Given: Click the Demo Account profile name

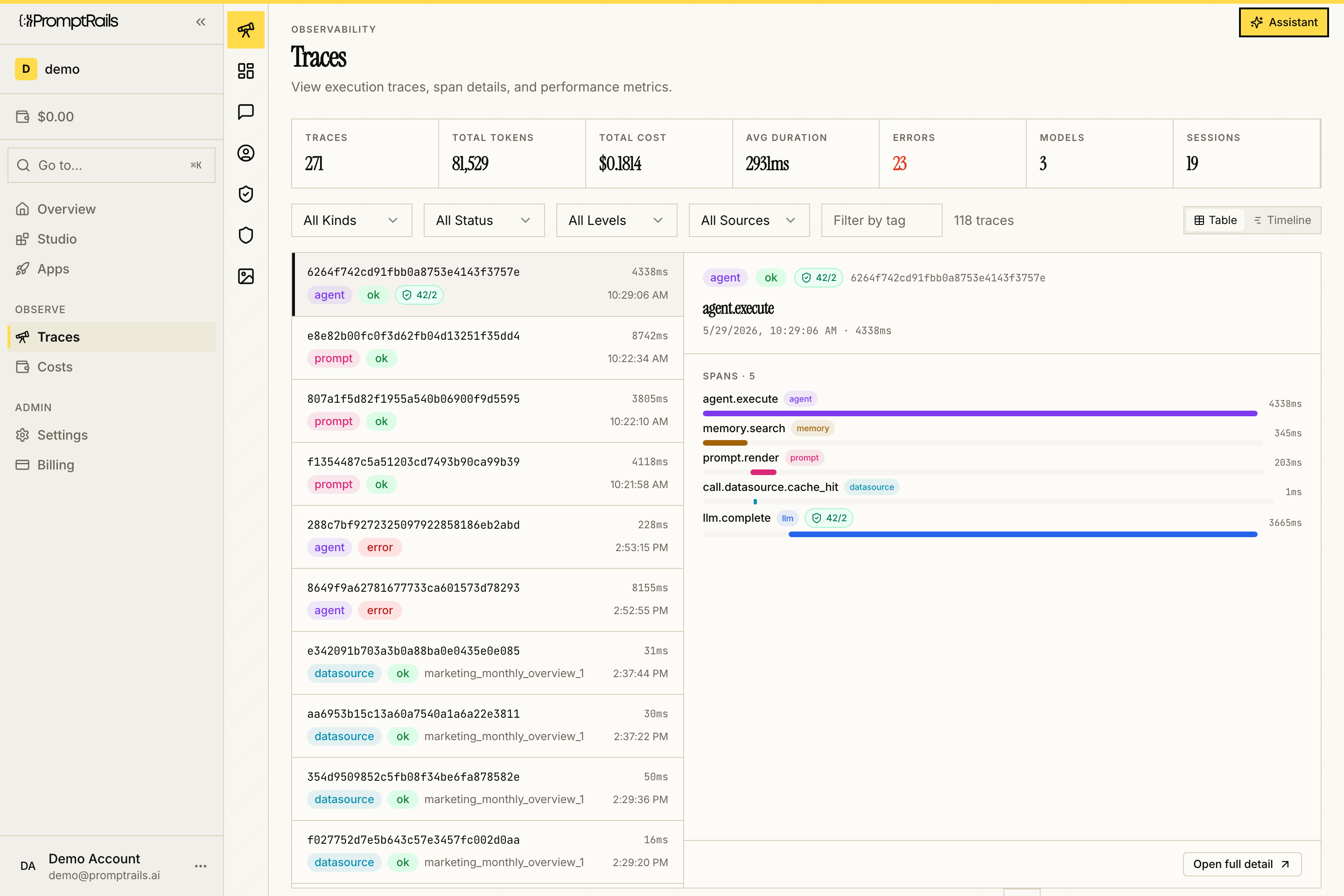Looking at the screenshot, I should point(94,859).
